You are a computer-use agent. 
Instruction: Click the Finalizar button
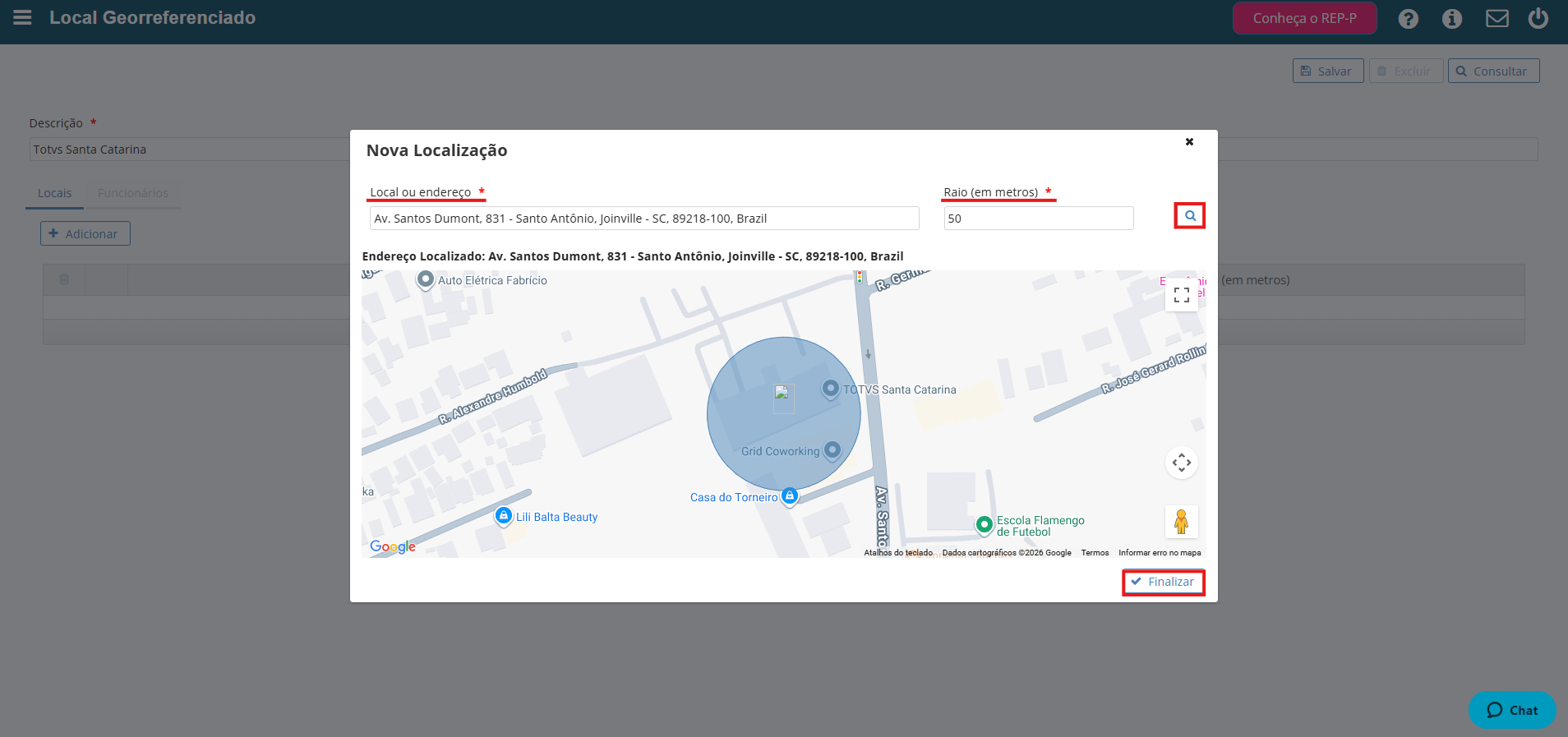1164,582
